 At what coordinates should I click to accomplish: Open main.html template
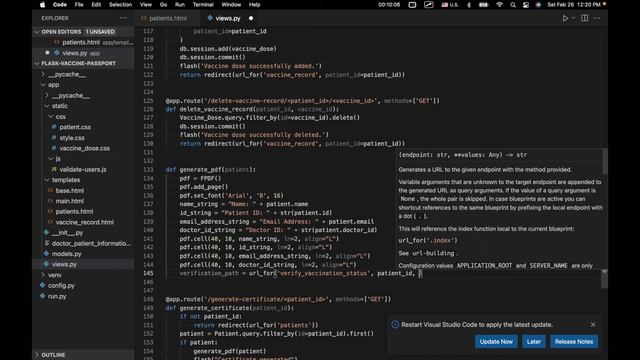[x=69, y=201]
